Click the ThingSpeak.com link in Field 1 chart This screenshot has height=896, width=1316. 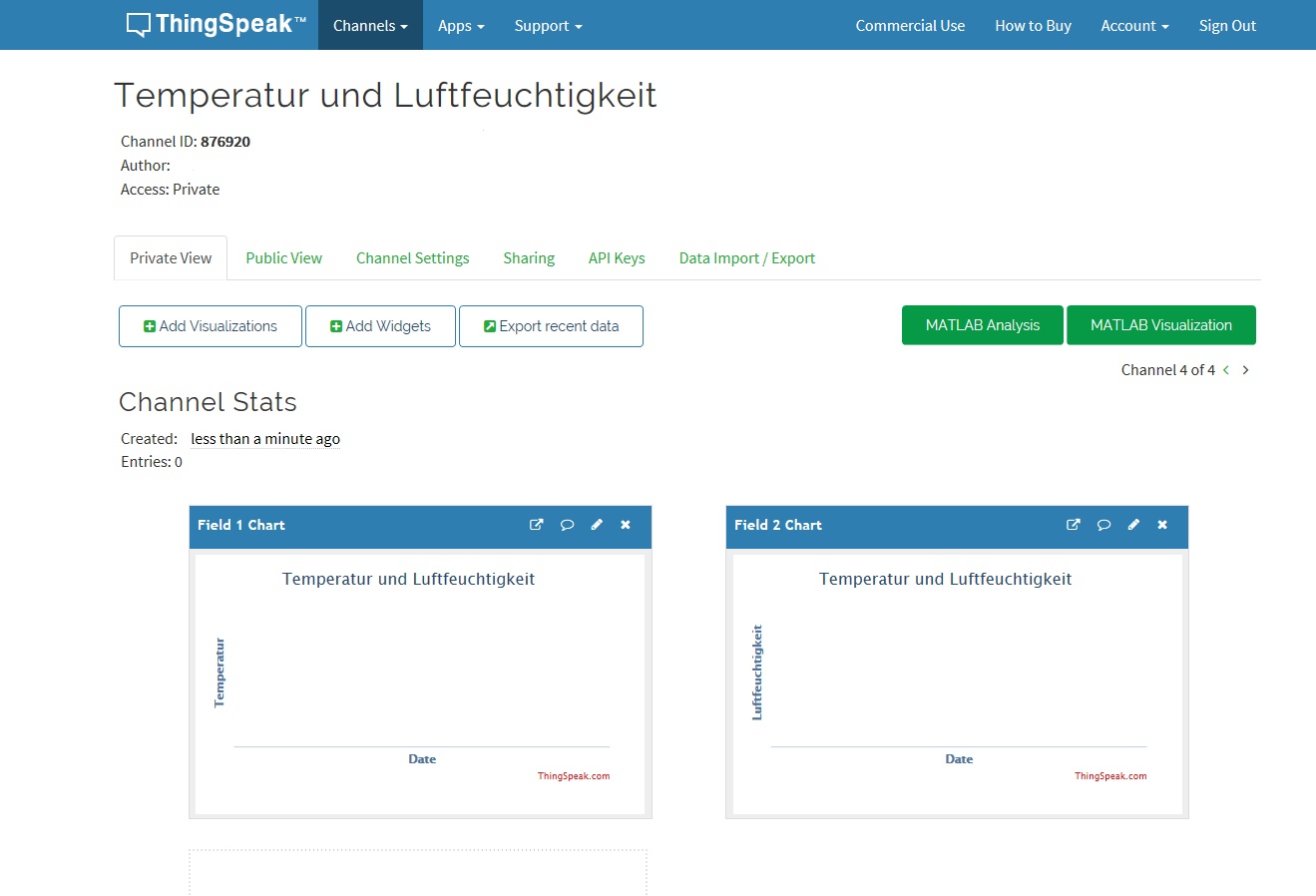tap(574, 776)
